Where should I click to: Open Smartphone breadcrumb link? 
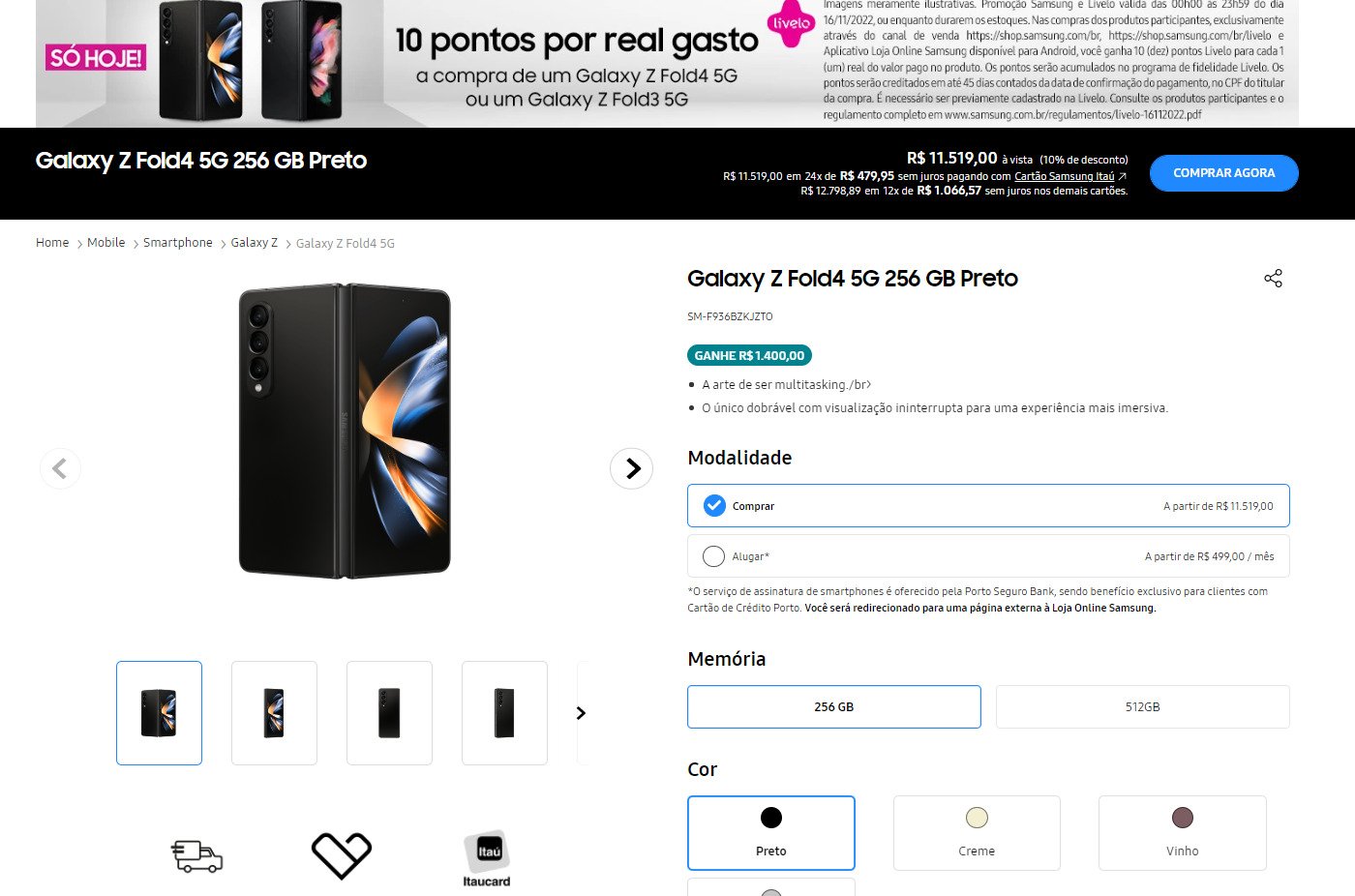click(178, 243)
